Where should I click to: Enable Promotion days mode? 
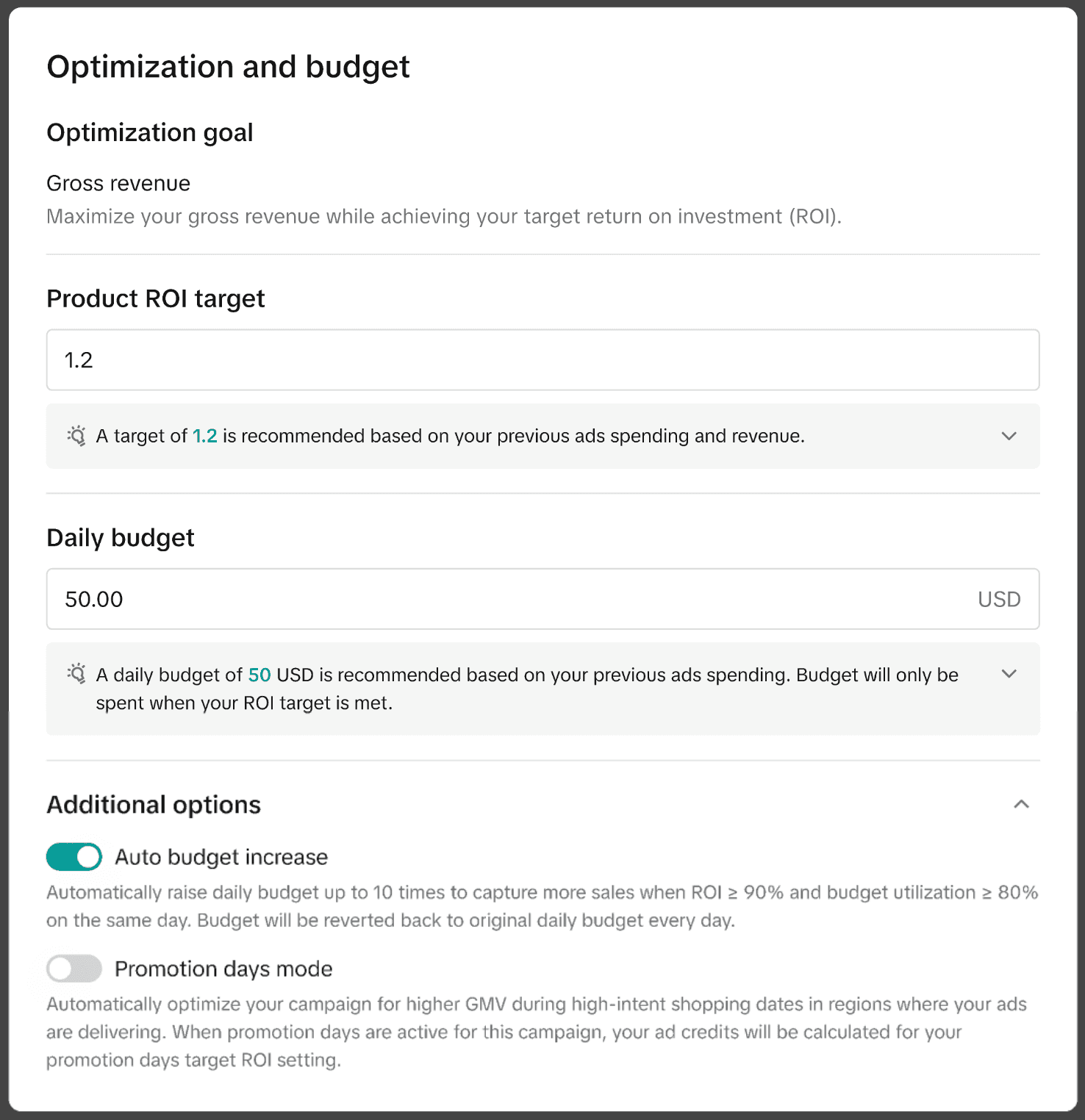[74, 969]
